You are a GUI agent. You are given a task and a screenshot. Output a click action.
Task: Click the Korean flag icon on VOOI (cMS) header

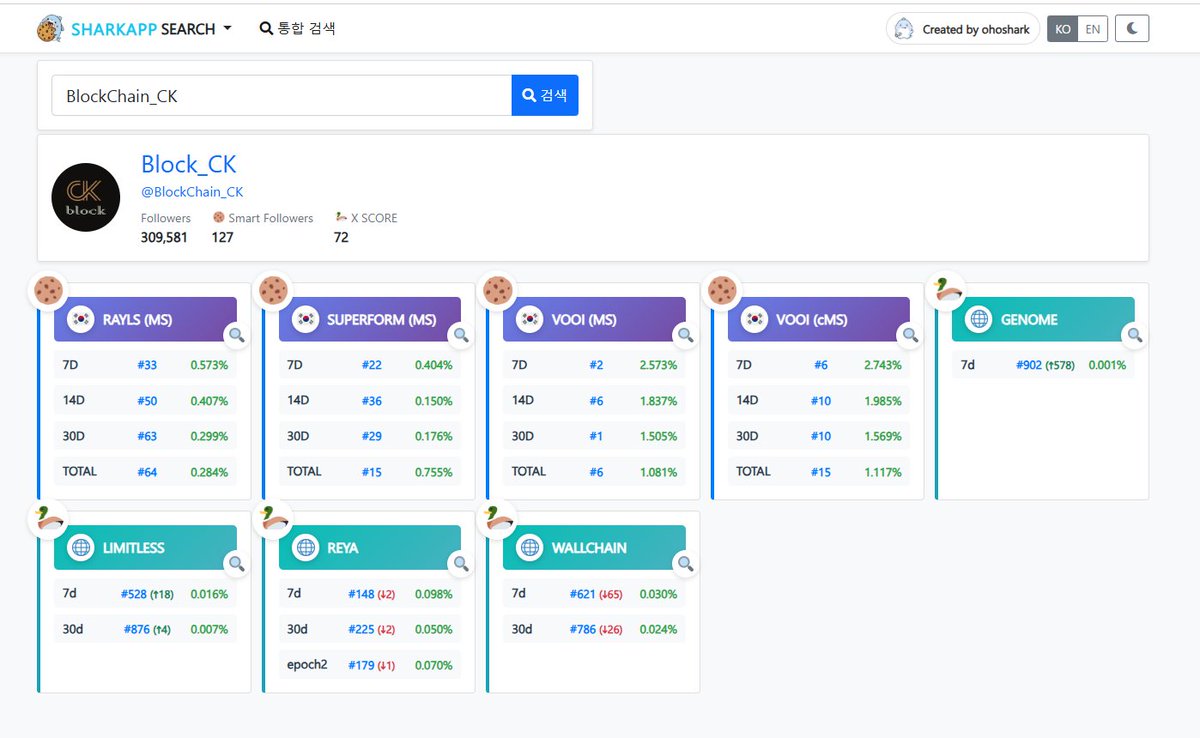(x=755, y=320)
